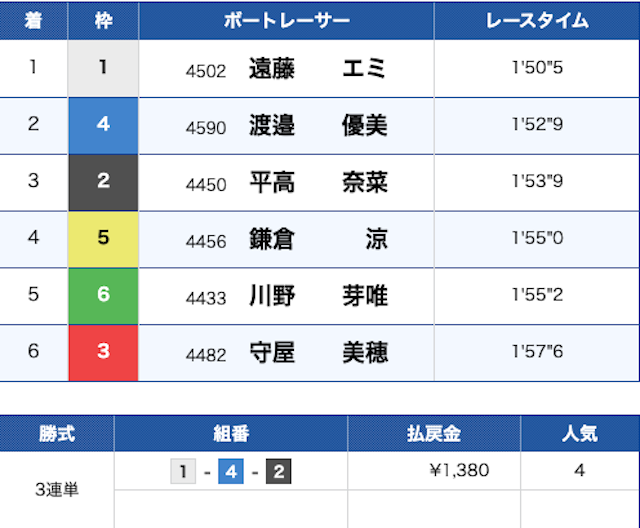Click the ¥1,380 payout amount
Viewport: 640px width, 528px height.
coord(458,470)
